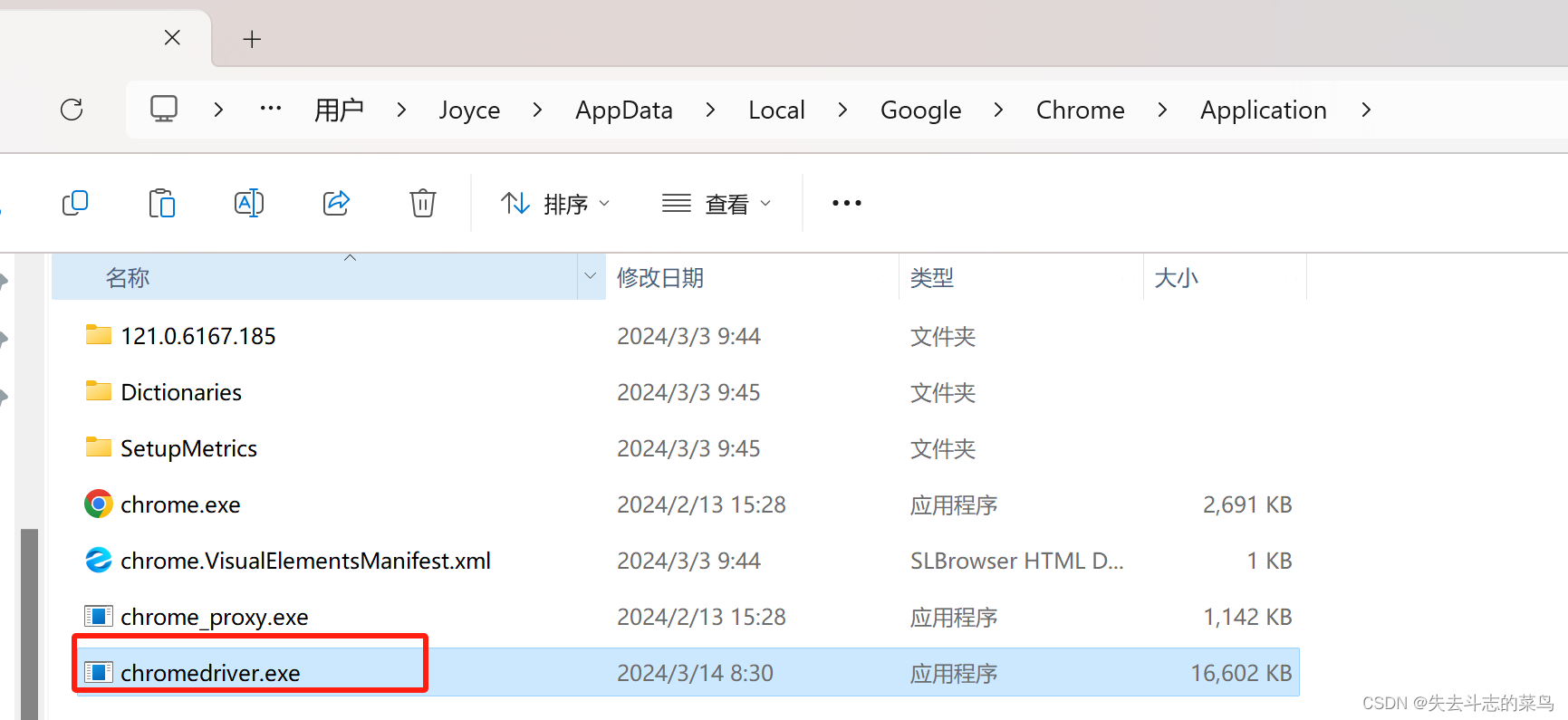Click the chrome.VisualElementsManifest.xml file icon
The width and height of the screenshot is (1568, 720).
98,560
